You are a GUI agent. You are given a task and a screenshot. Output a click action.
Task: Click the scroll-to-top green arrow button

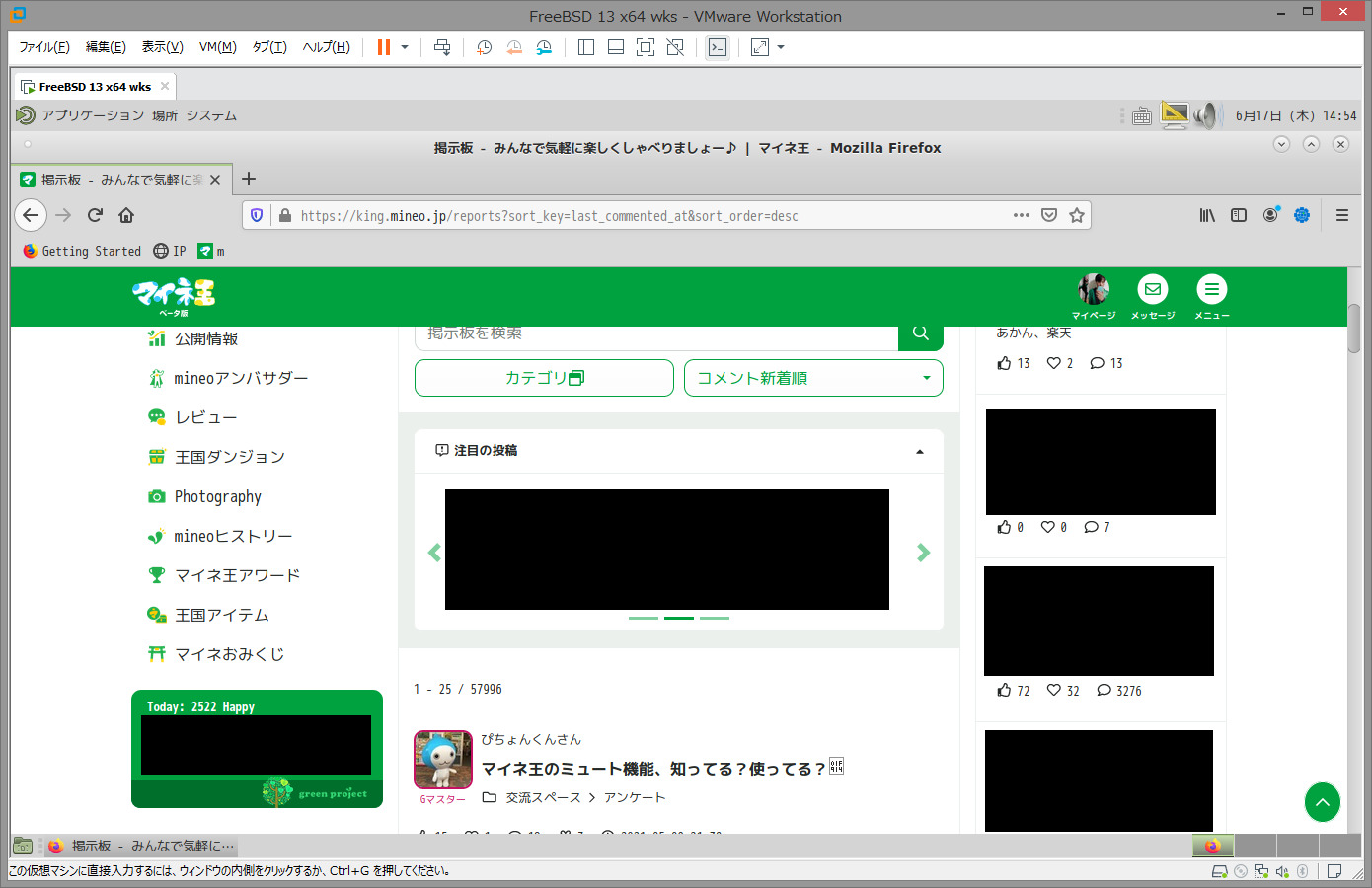[1322, 802]
